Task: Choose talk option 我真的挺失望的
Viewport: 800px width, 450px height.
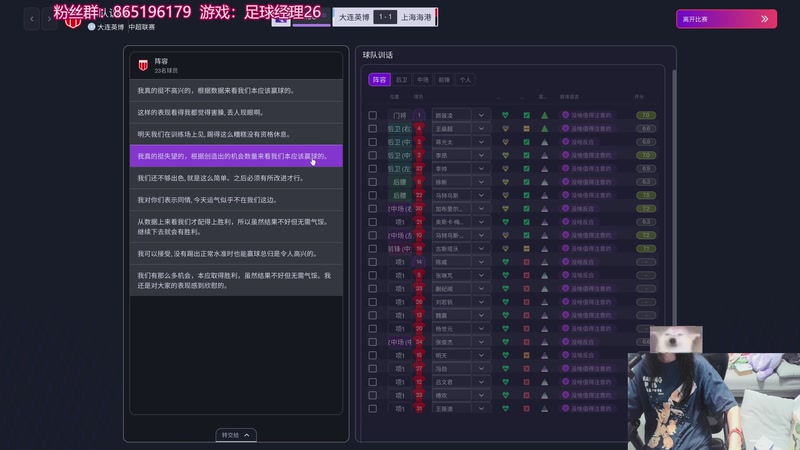Action: (x=236, y=156)
